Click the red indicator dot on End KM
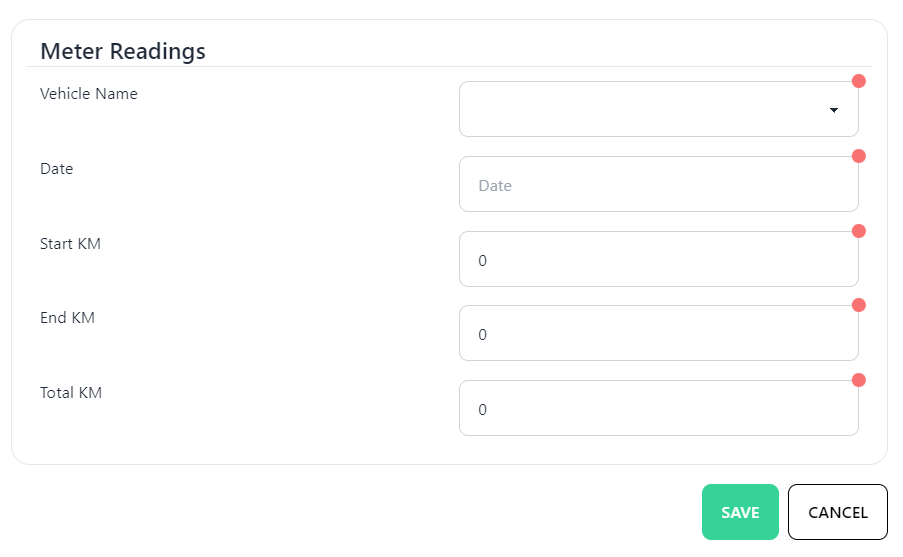 click(x=858, y=305)
